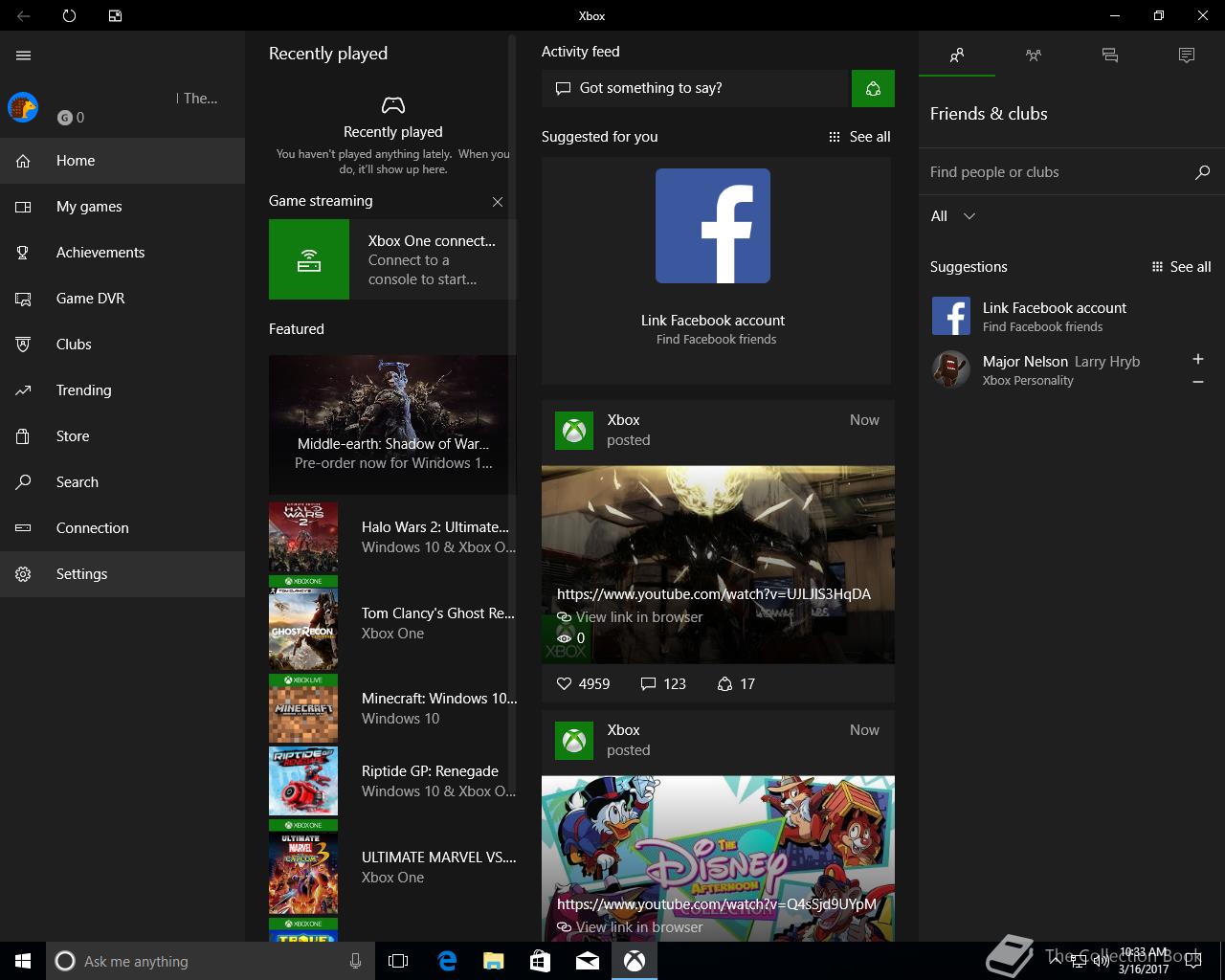Click search magnifier in Friends & clubs
The height and width of the screenshot is (980, 1225).
click(x=1203, y=172)
